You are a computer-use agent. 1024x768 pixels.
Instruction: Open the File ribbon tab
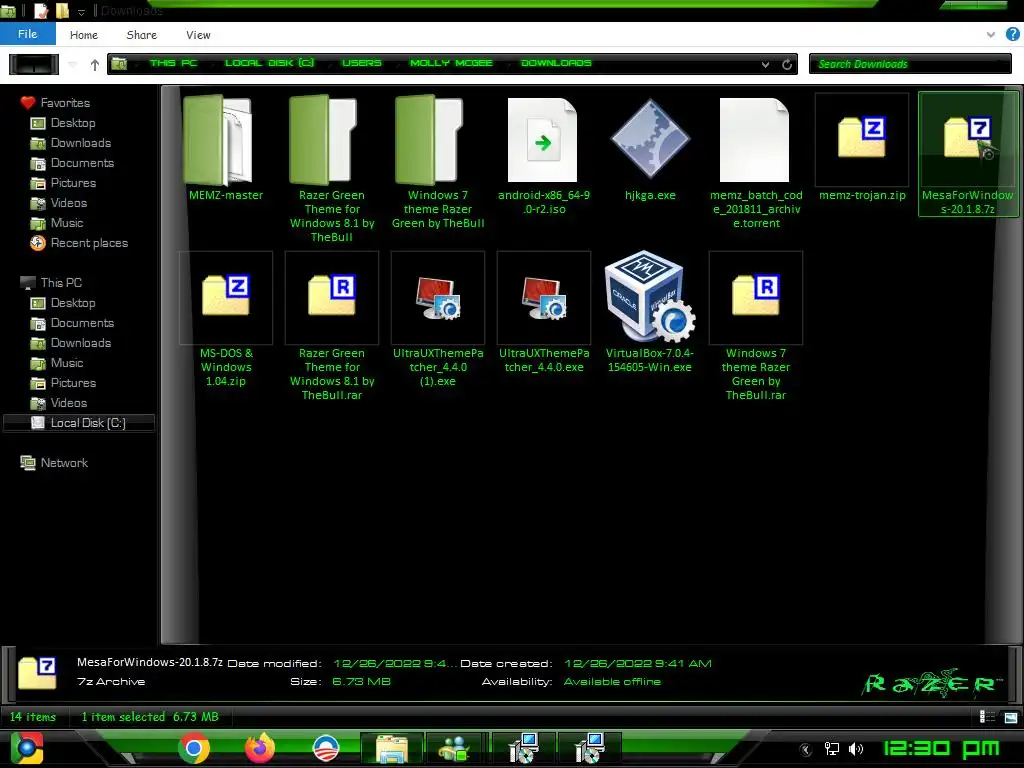pyautogui.click(x=27, y=34)
